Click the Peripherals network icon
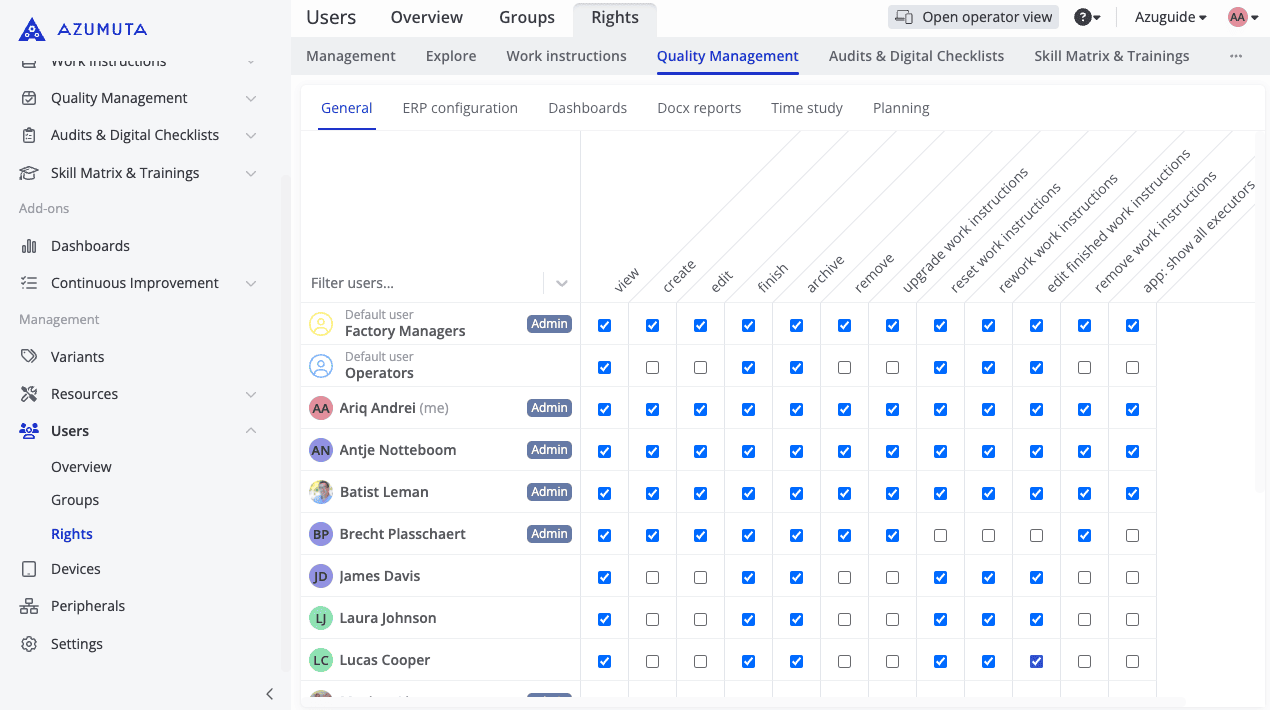Viewport: 1270px width, 710px height. point(30,606)
